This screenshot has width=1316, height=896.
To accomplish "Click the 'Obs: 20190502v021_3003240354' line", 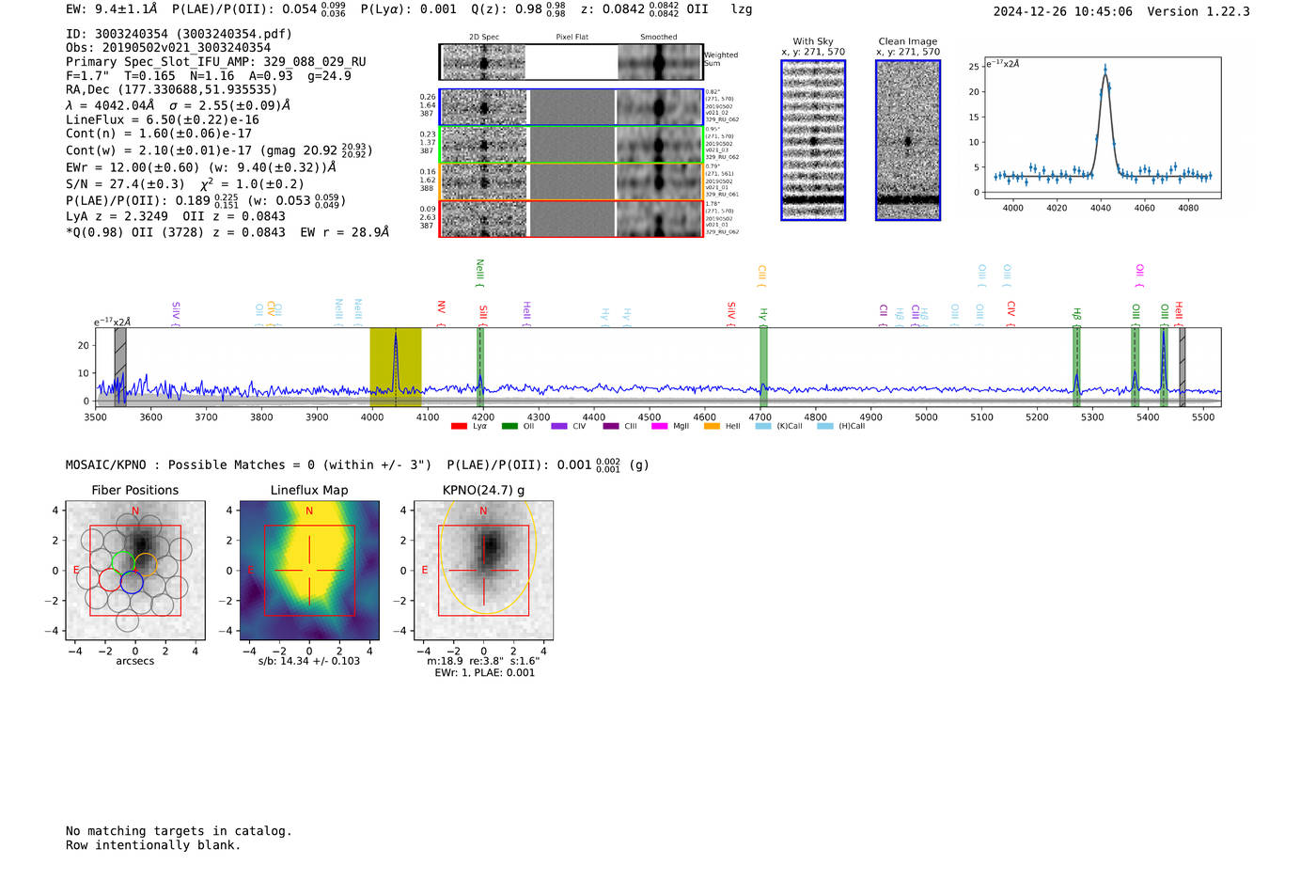I will (x=168, y=48).
